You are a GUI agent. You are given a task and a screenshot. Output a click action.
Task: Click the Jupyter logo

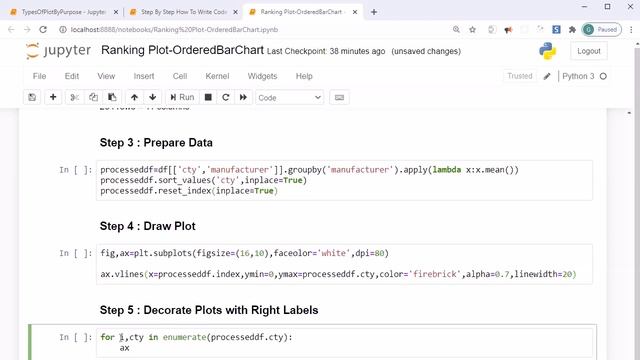tap(58, 51)
